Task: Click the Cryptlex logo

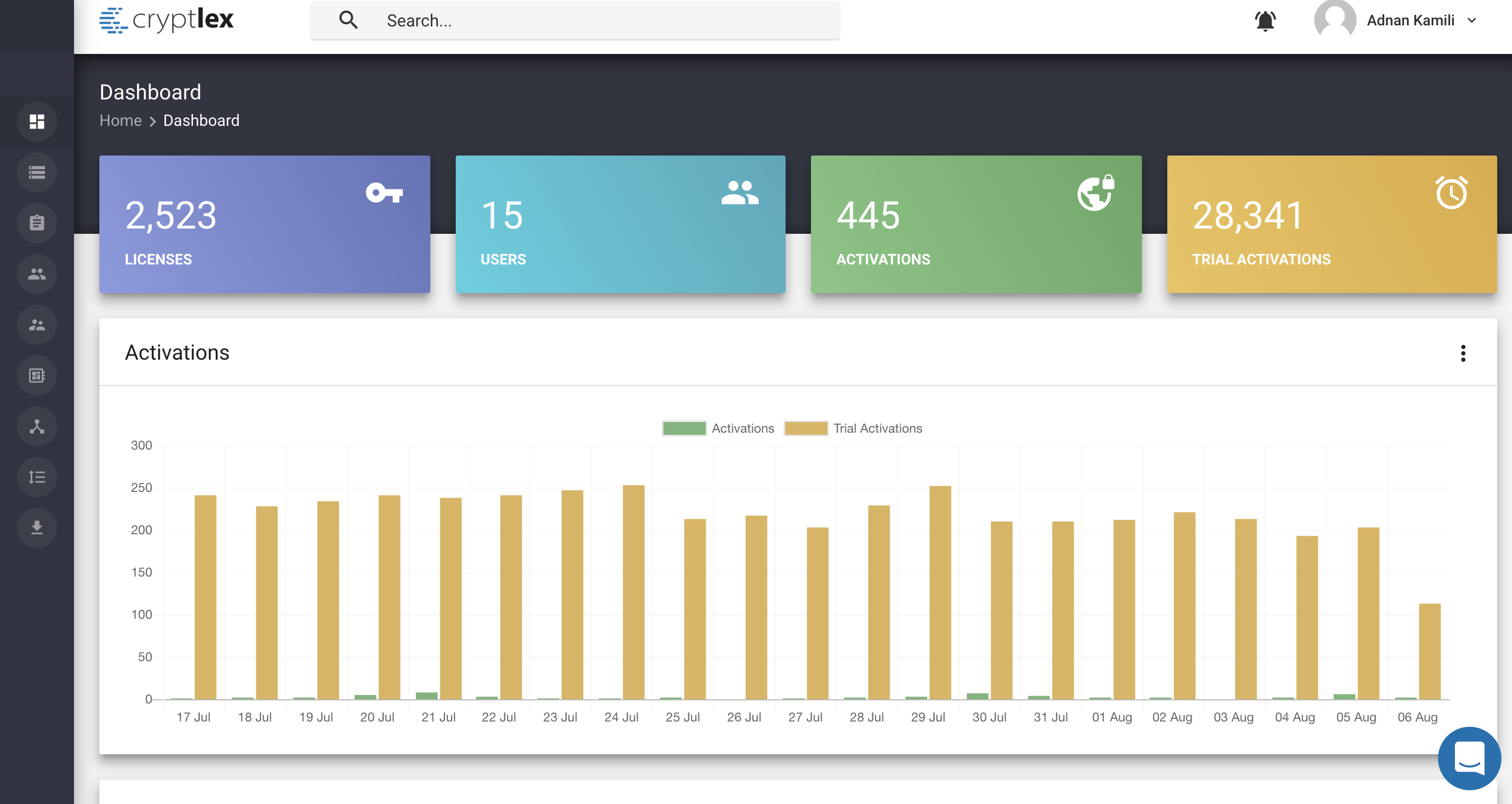Action: pyautogui.click(x=167, y=20)
